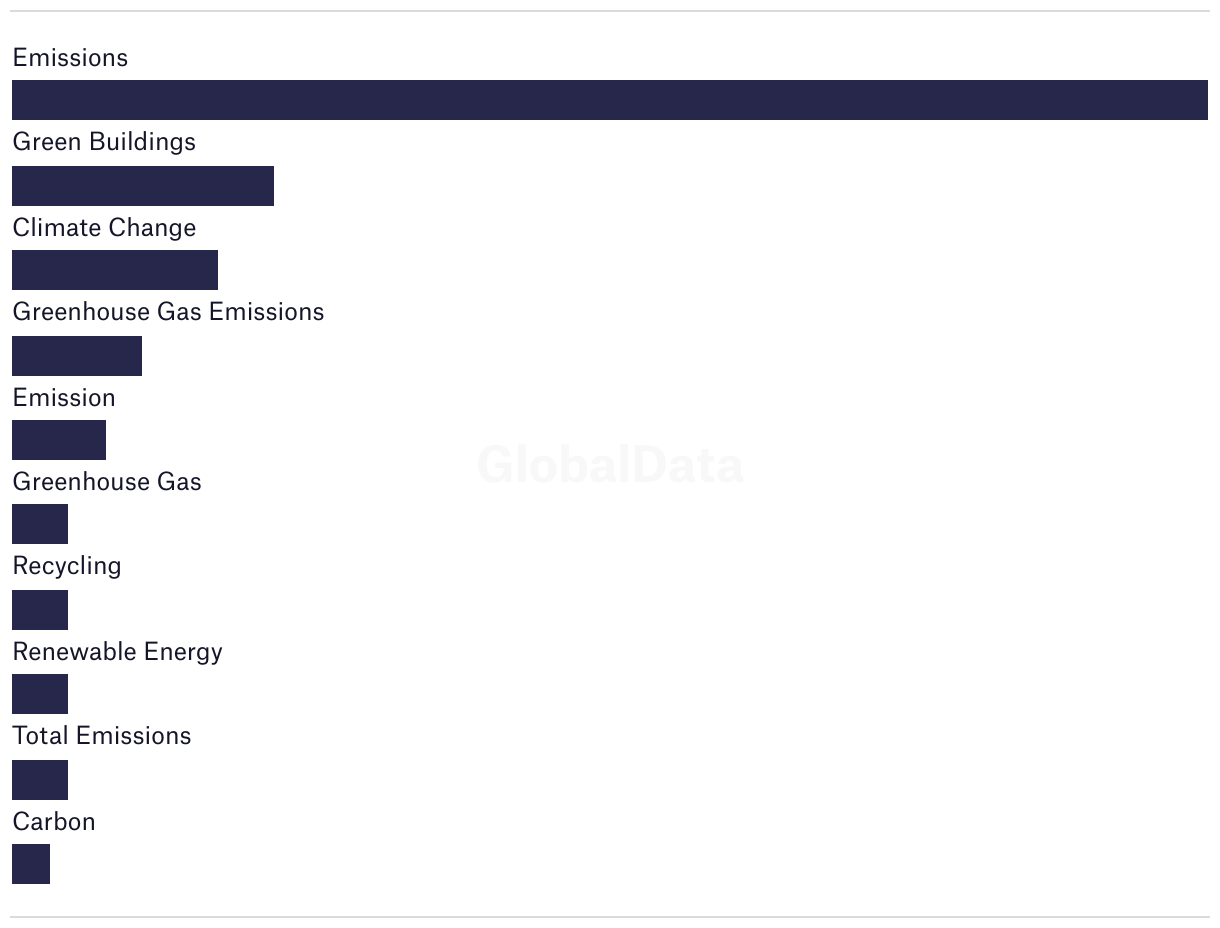Click the Greenhouse Gas Emissions label

168,312
